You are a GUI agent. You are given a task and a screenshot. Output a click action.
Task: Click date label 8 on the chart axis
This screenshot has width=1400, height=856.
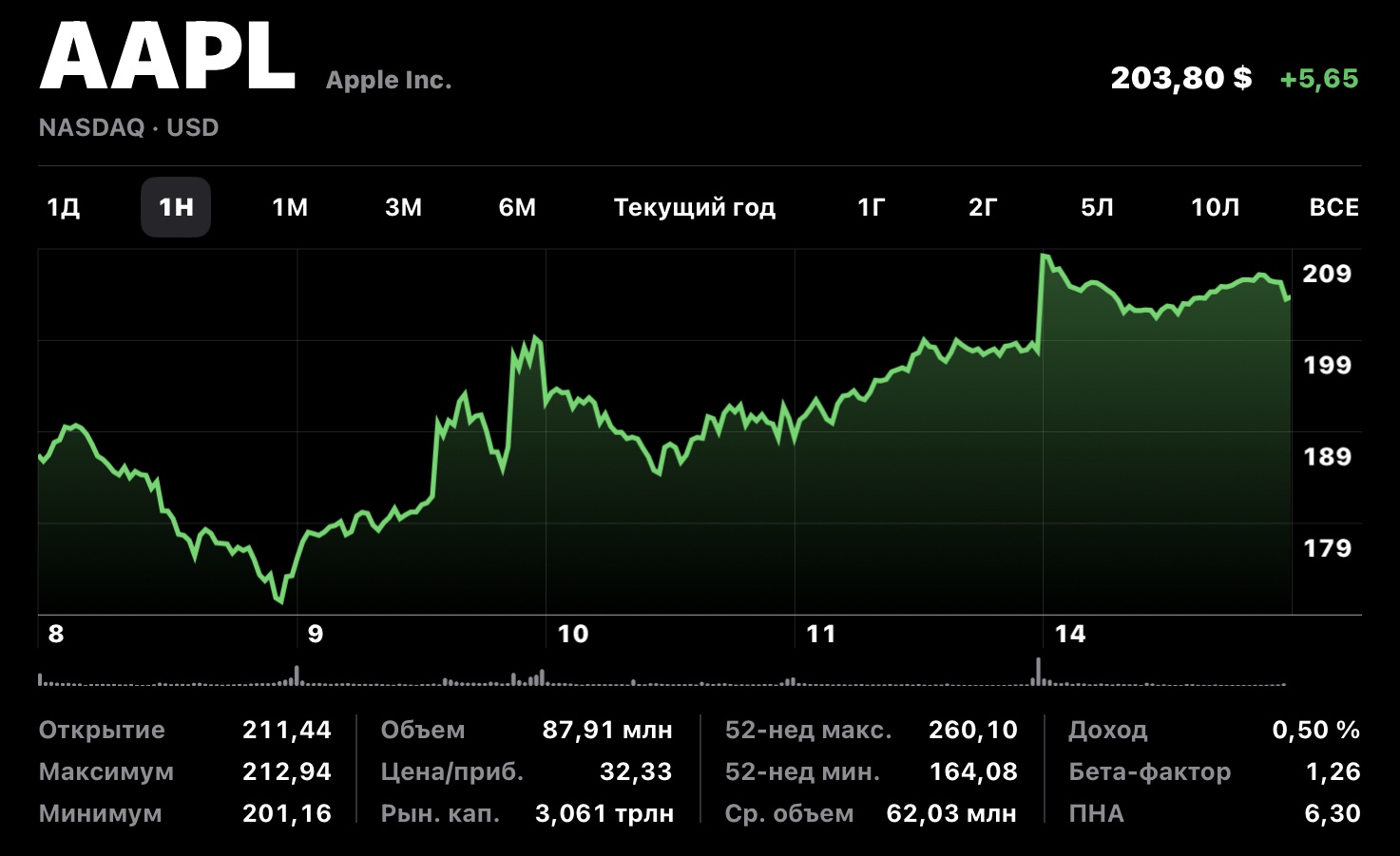click(x=56, y=634)
